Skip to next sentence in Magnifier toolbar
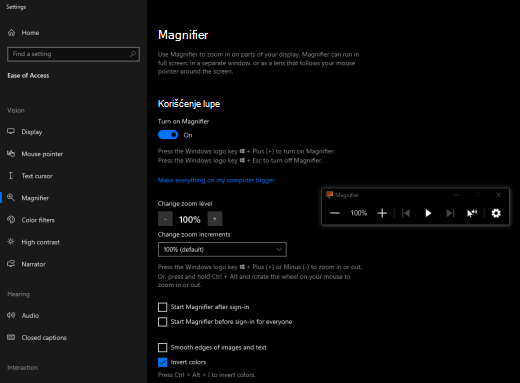Screen dimensions: 520x383 [450, 213]
